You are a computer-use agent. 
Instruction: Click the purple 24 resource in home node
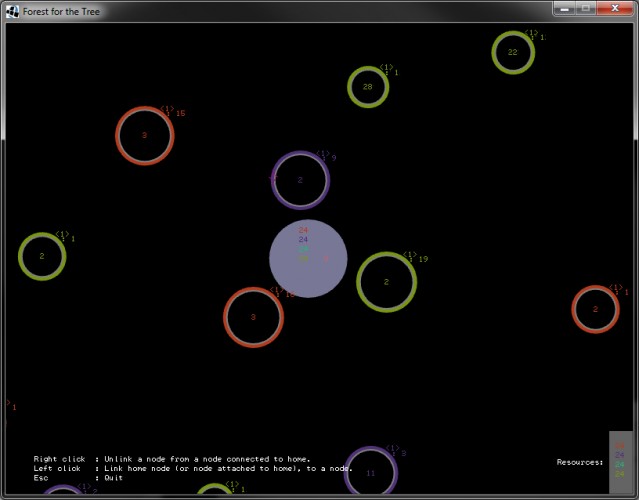coord(303,240)
